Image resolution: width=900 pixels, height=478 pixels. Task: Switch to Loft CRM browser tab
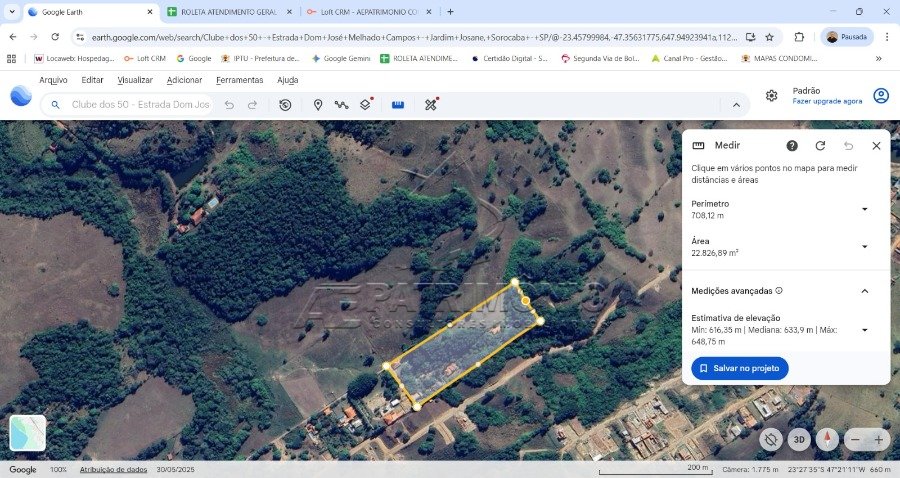point(369,12)
